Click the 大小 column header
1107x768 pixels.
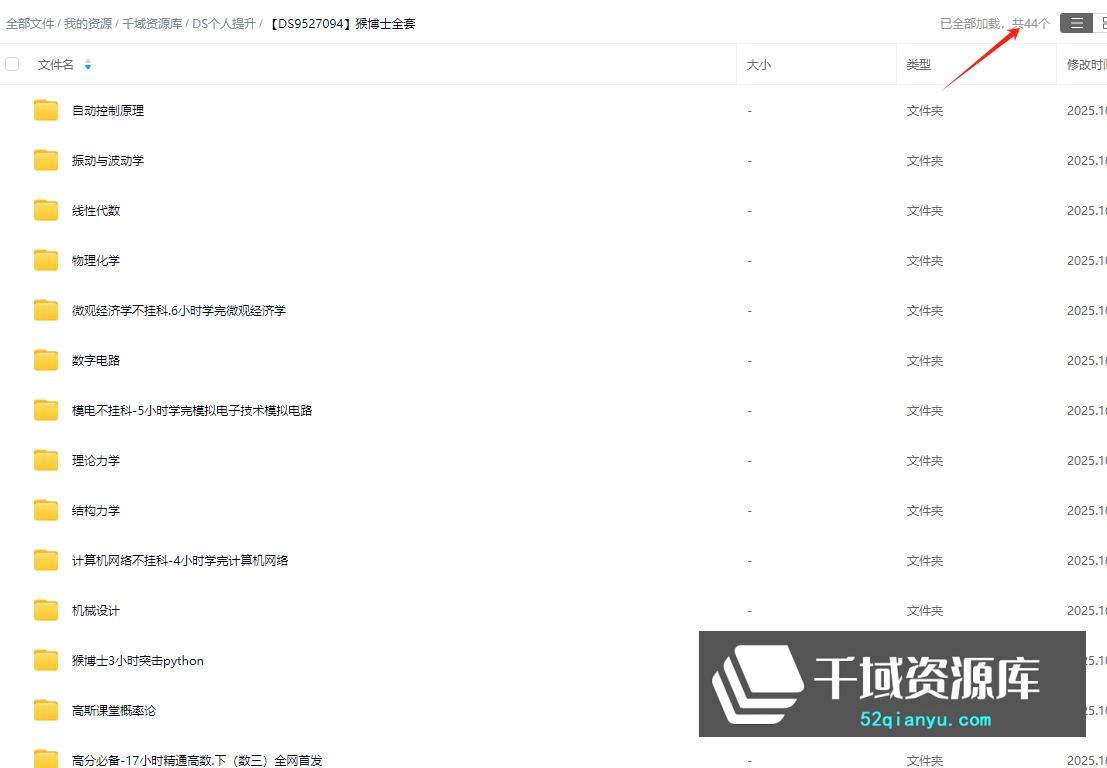tap(759, 65)
